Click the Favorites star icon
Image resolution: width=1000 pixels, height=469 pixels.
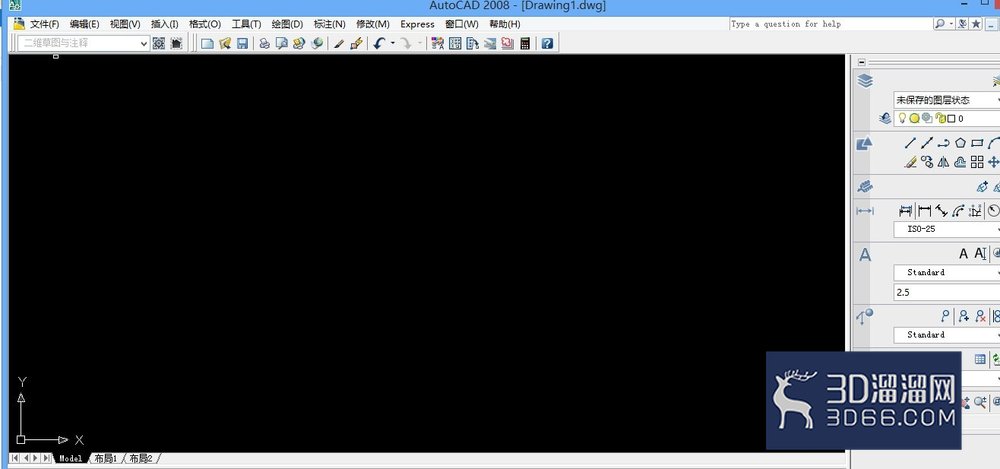pos(976,24)
